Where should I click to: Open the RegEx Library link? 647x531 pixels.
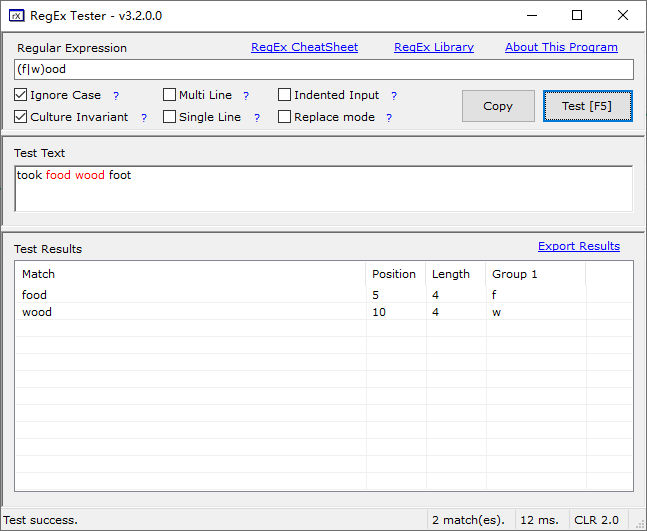[434, 47]
